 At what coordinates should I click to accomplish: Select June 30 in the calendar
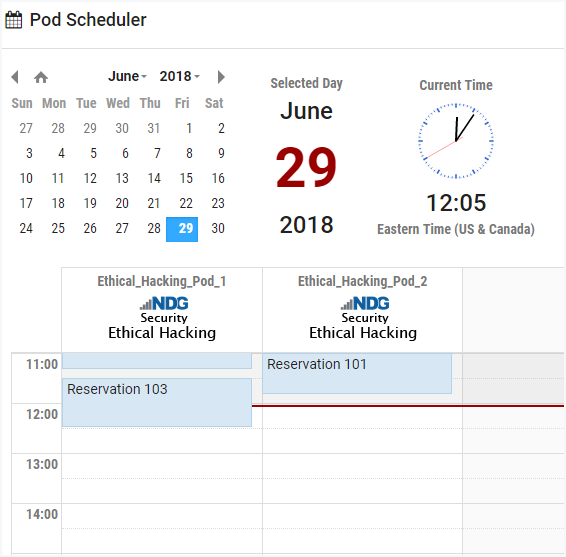pyautogui.click(x=218, y=229)
